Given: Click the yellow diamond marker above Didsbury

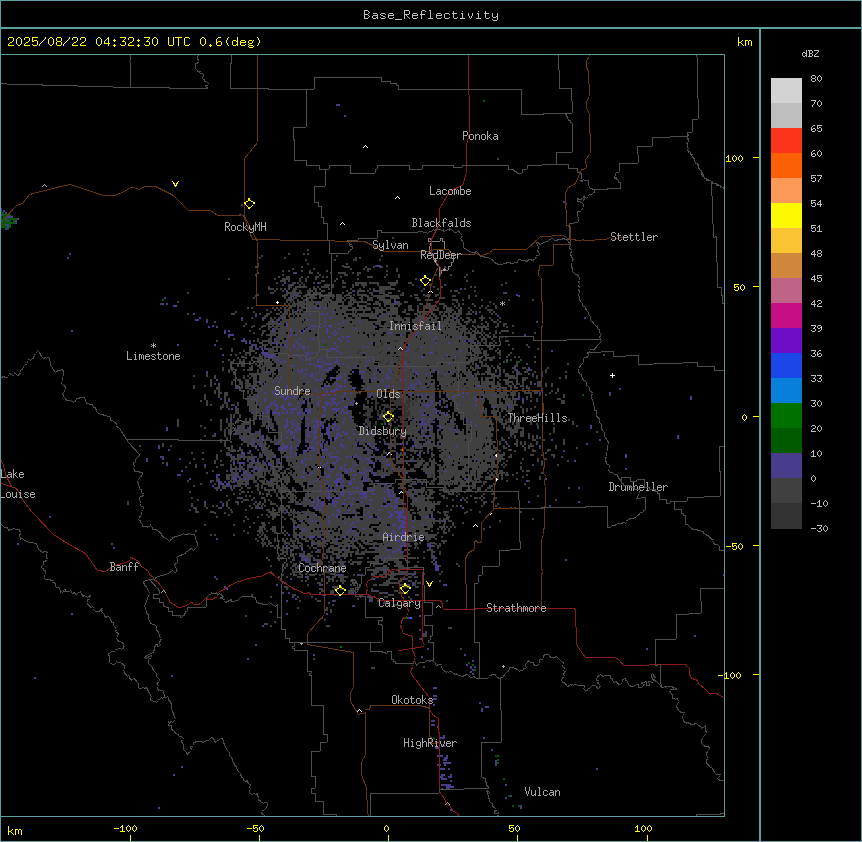Looking at the screenshot, I should [389, 417].
